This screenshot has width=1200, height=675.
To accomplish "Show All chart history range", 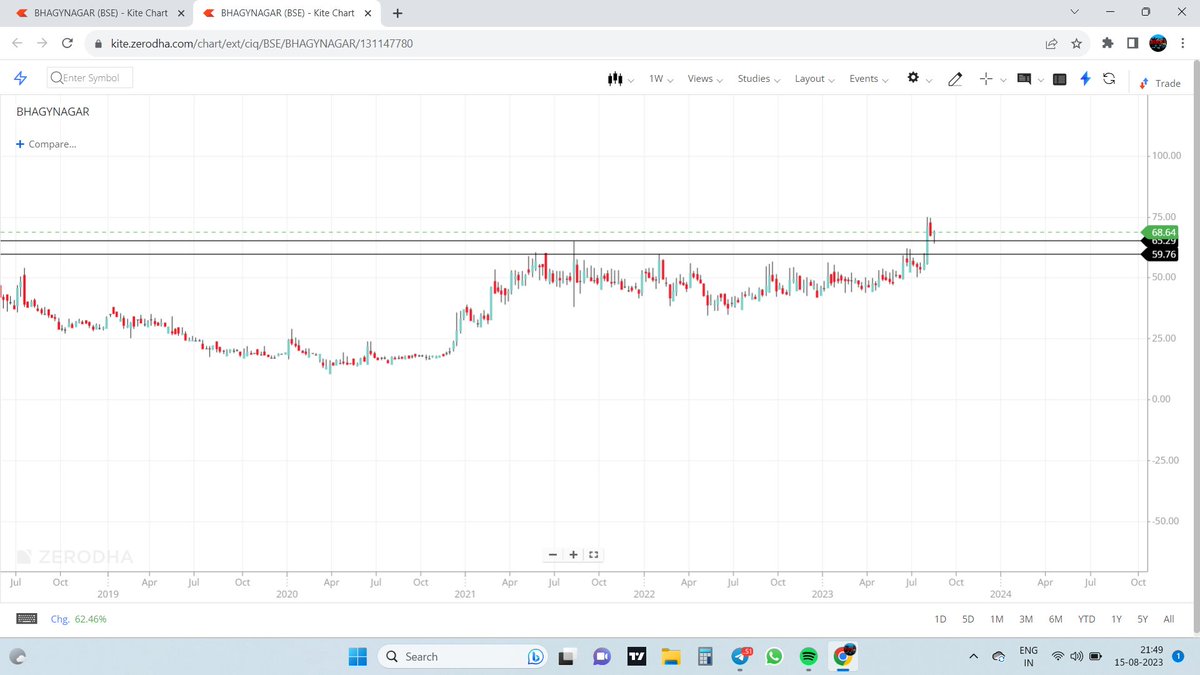I will coord(1168,619).
